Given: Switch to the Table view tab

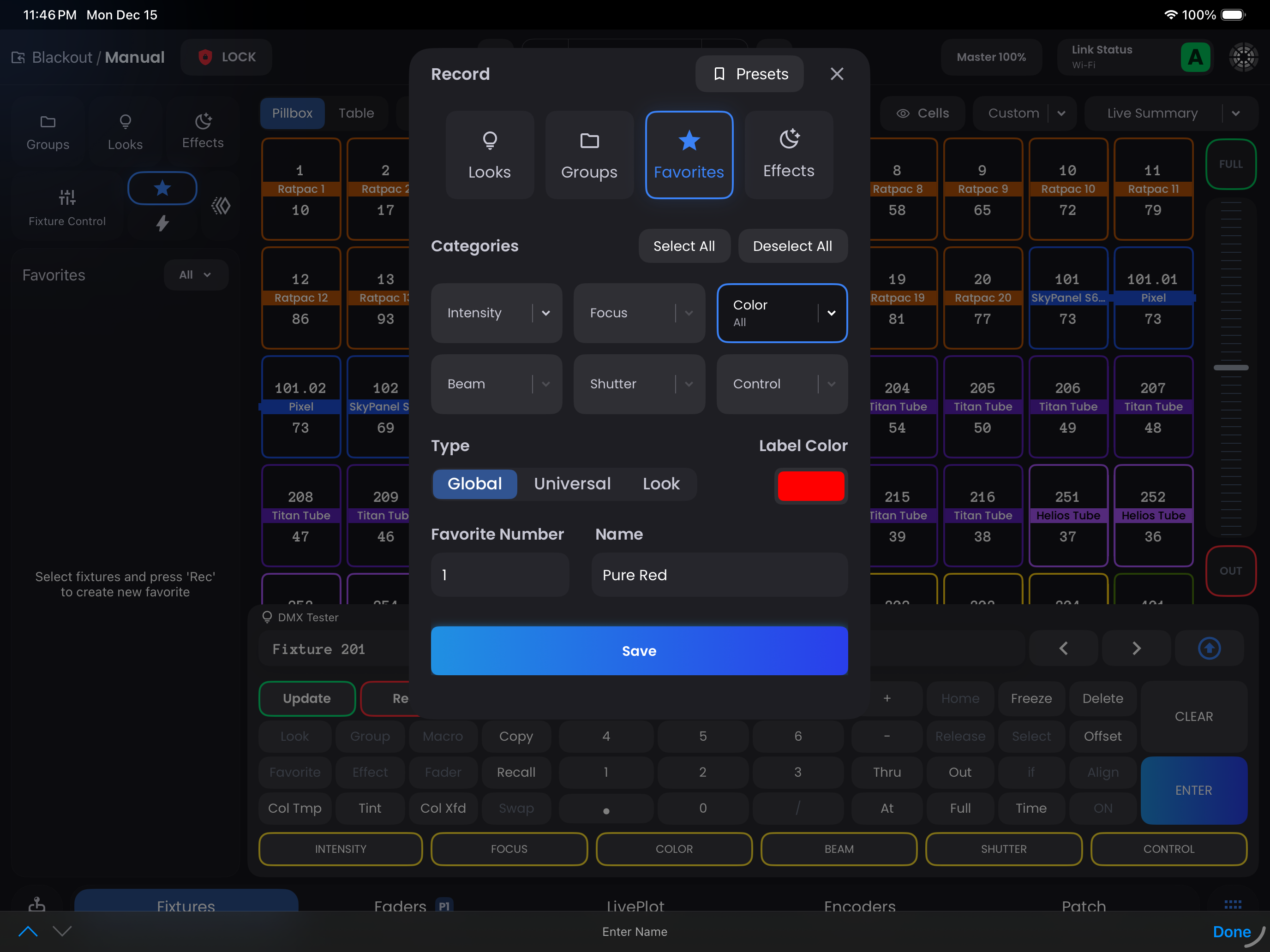Looking at the screenshot, I should [356, 113].
